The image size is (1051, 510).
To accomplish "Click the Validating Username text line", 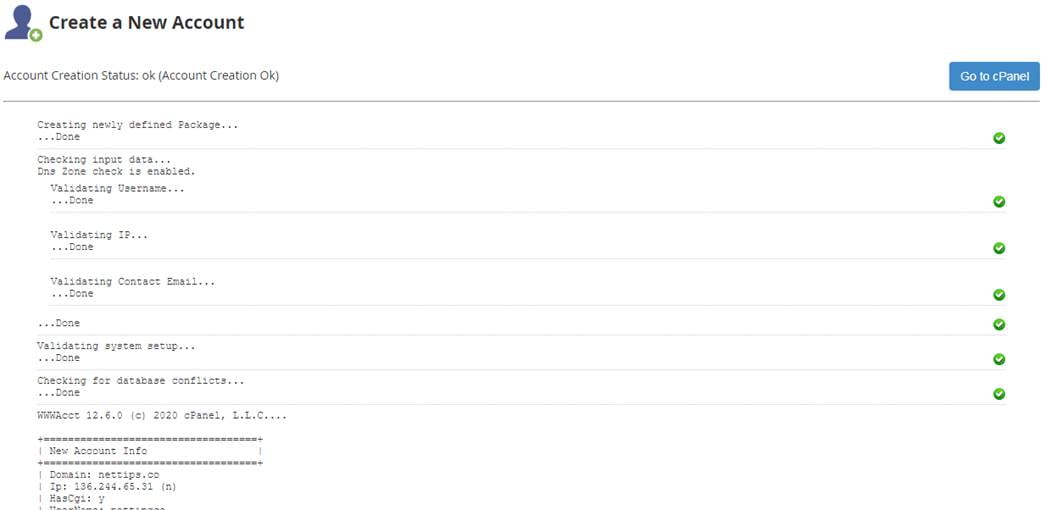I will (x=117, y=188).
